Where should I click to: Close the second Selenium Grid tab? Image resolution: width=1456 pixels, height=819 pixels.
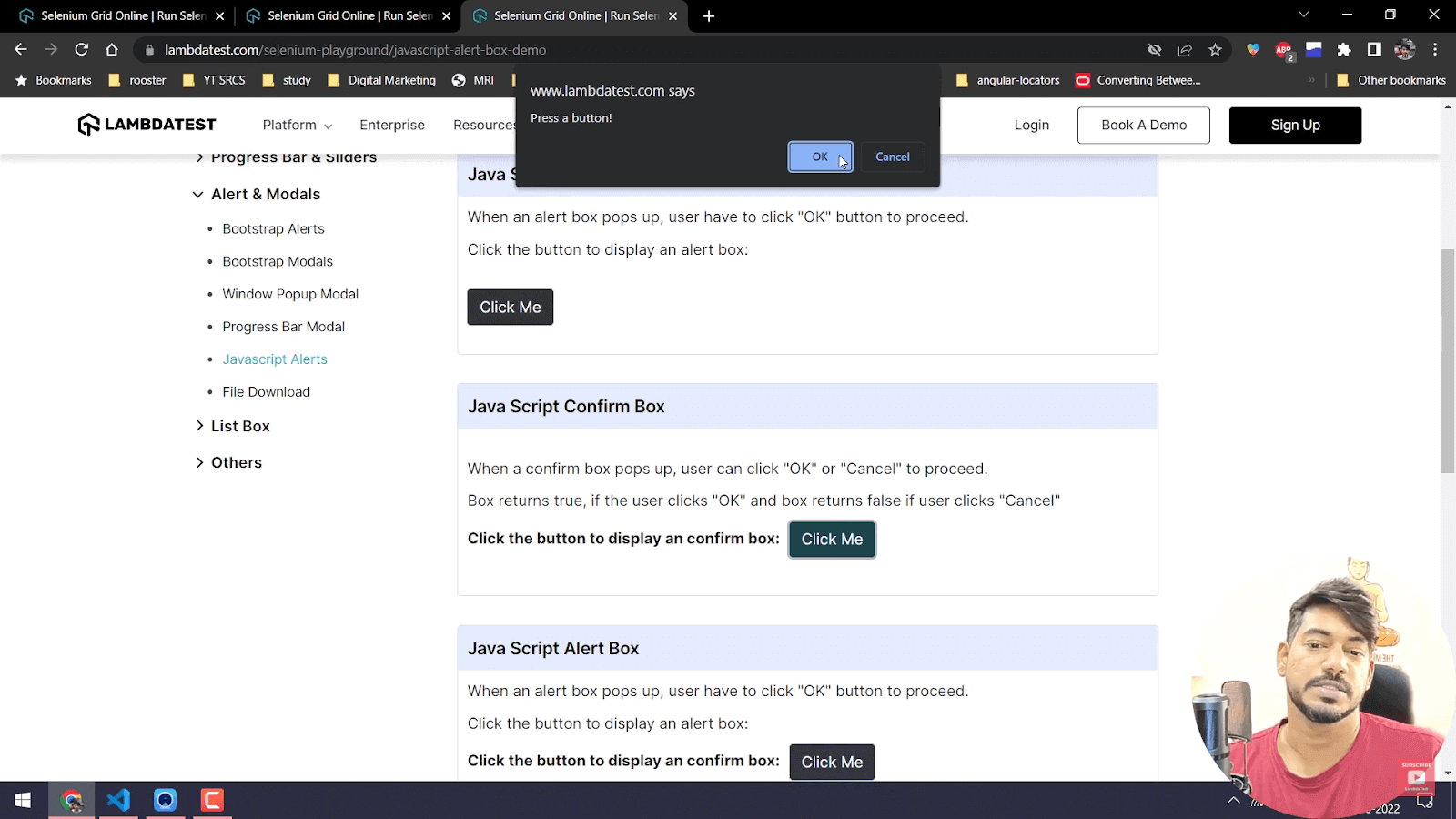coord(446,16)
